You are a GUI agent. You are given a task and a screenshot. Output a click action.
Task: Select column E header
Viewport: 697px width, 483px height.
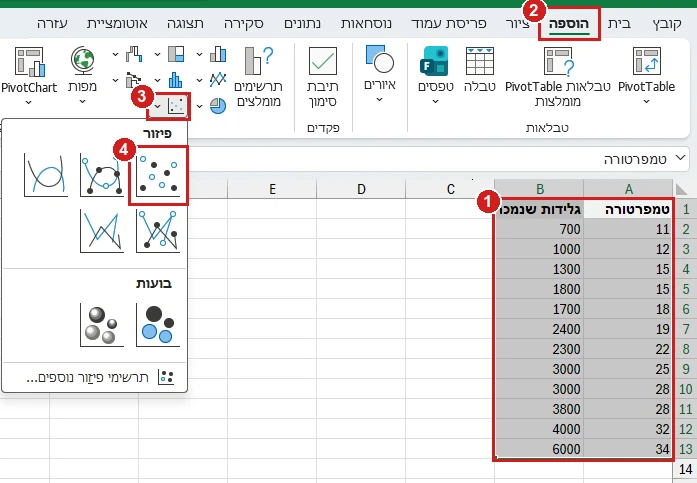click(x=272, y=189)
